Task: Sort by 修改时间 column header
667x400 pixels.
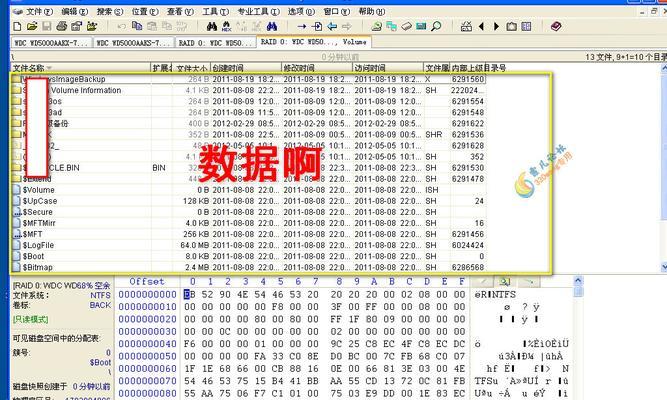Action: pos(317,68)
